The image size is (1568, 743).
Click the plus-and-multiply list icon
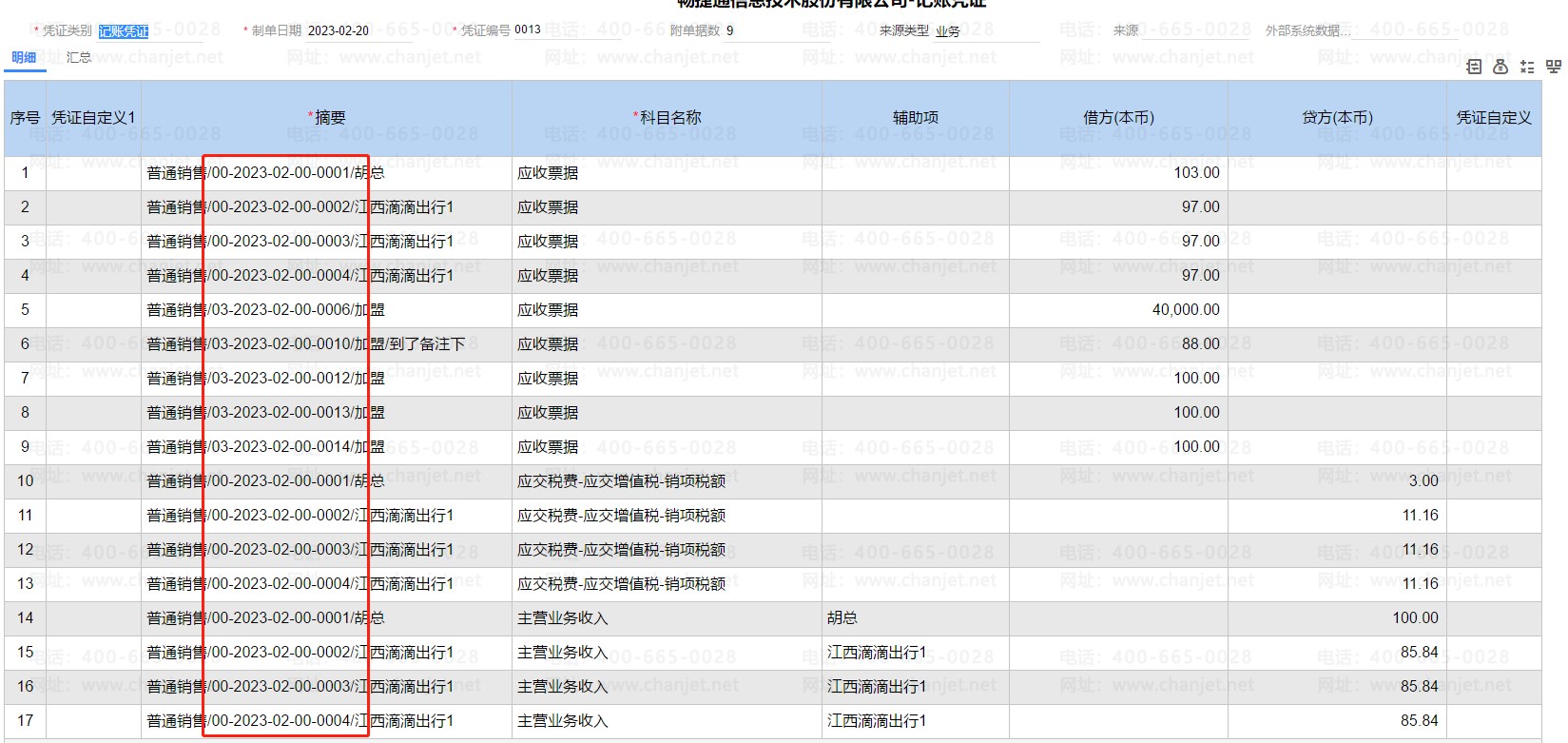[1527, 67]
